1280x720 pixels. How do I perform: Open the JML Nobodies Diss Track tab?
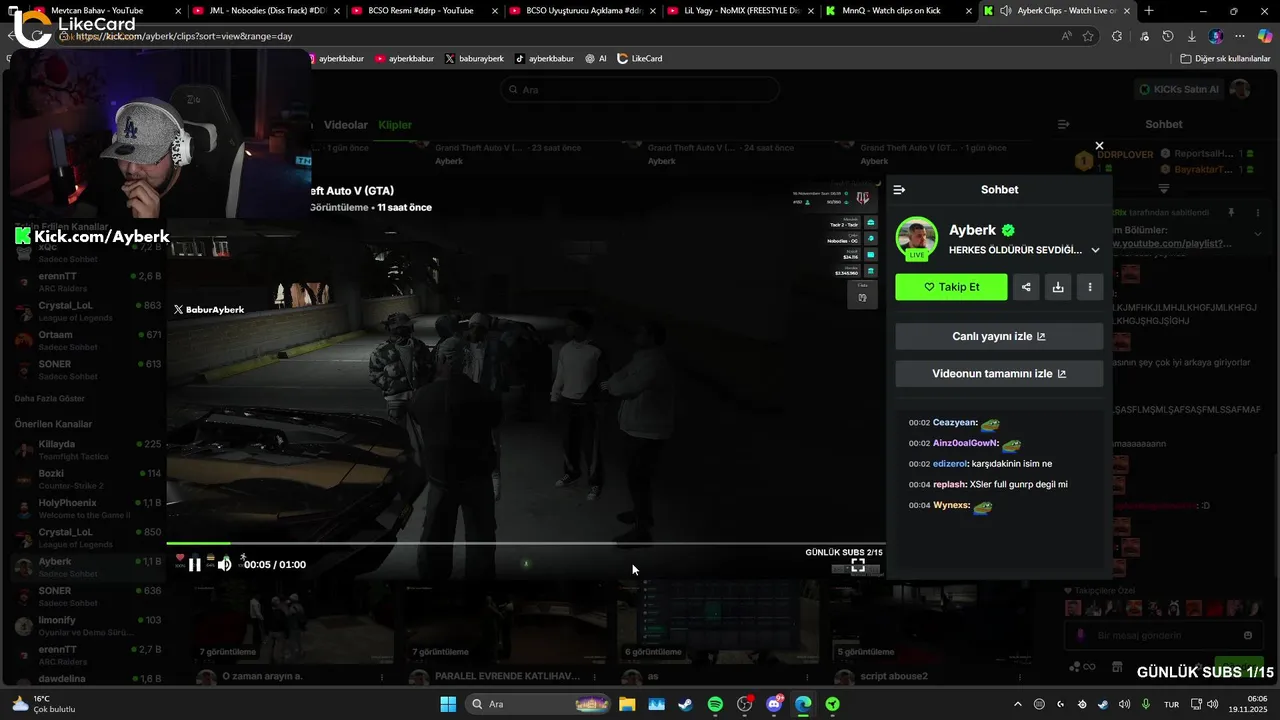(x=266, y=11)
